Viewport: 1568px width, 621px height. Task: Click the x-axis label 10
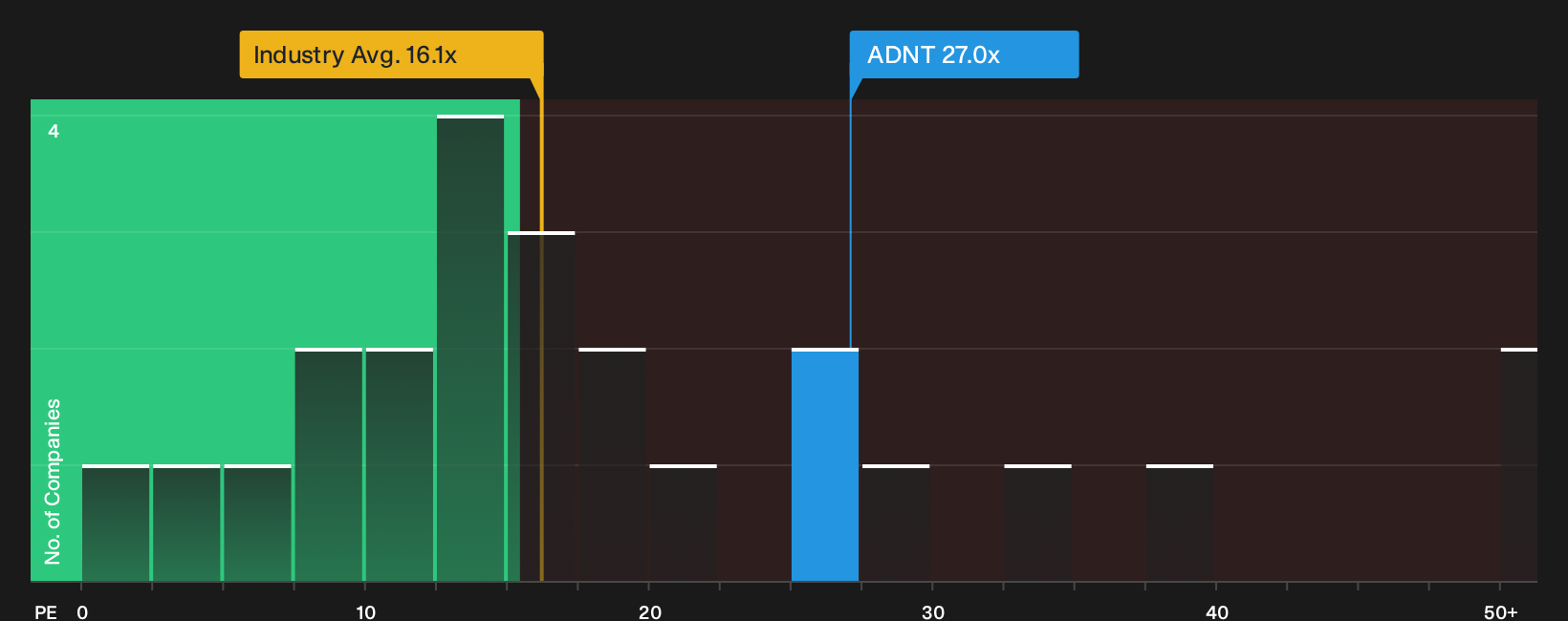click(x=365, y=612)
